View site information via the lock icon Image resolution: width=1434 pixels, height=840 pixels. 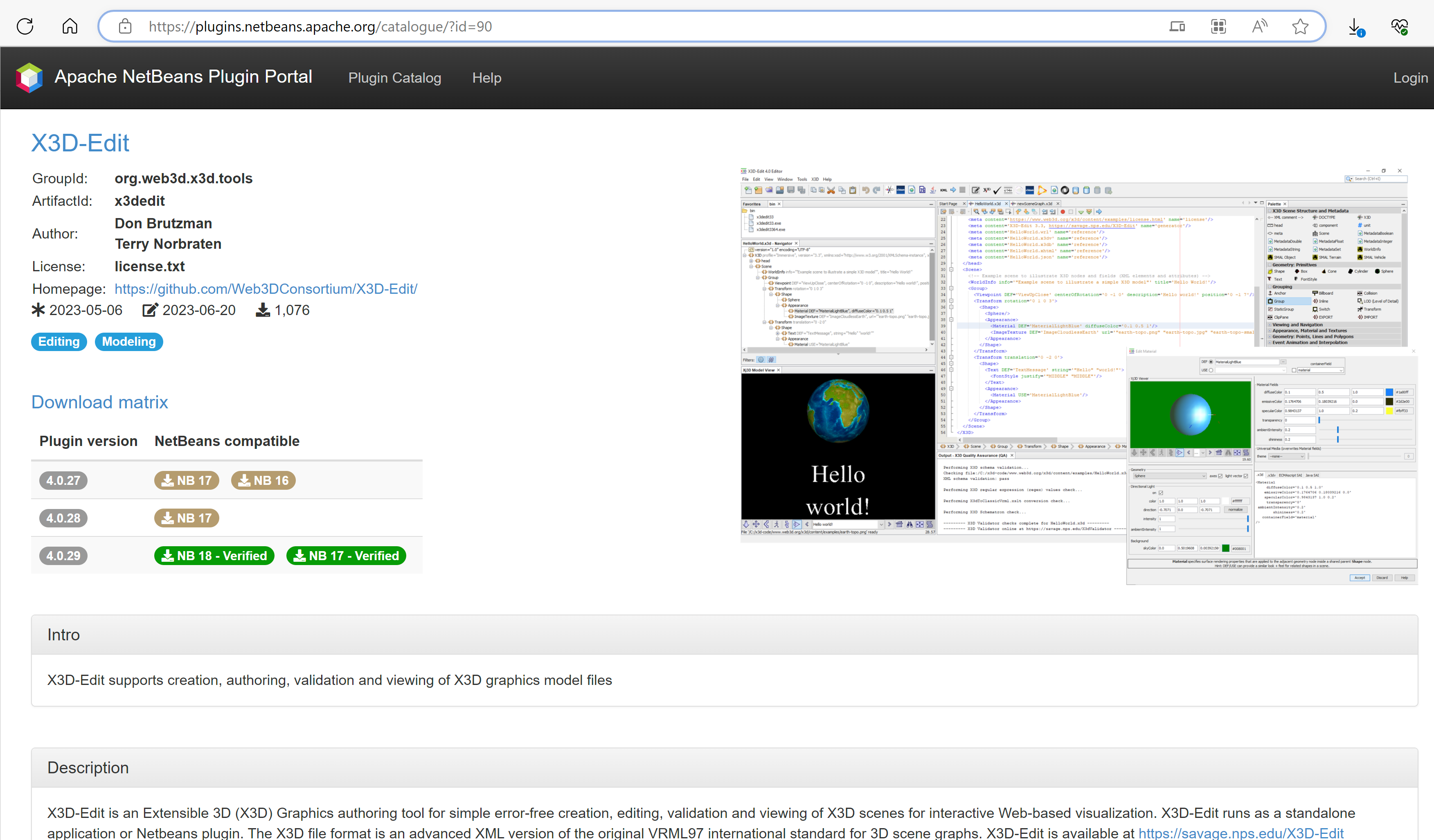coord(125,26)
